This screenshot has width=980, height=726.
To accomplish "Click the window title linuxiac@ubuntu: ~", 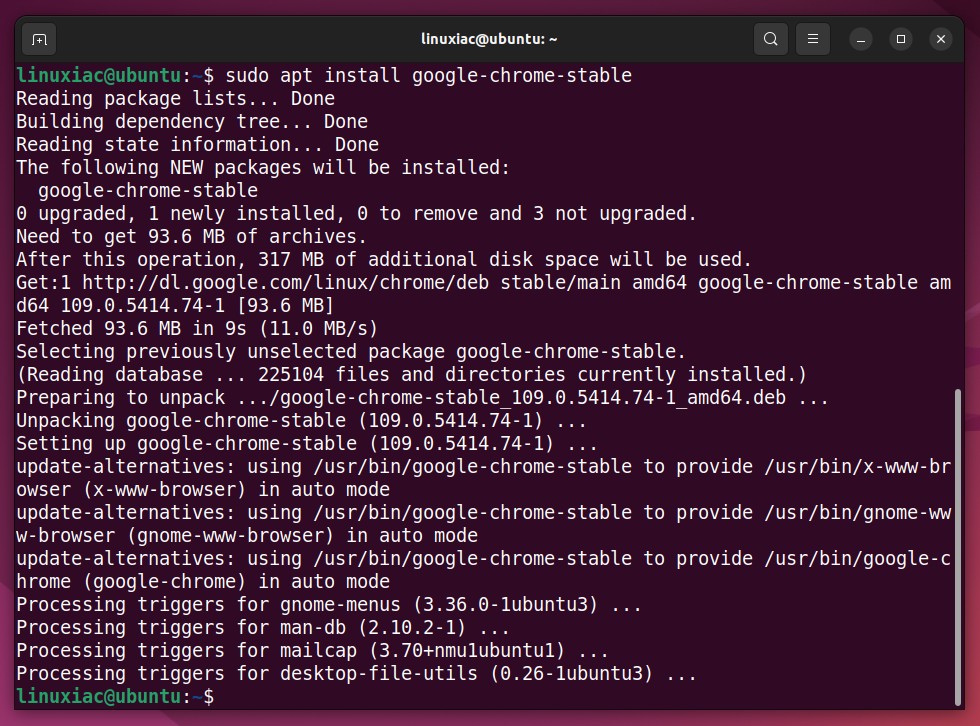I will coord(489,39).
